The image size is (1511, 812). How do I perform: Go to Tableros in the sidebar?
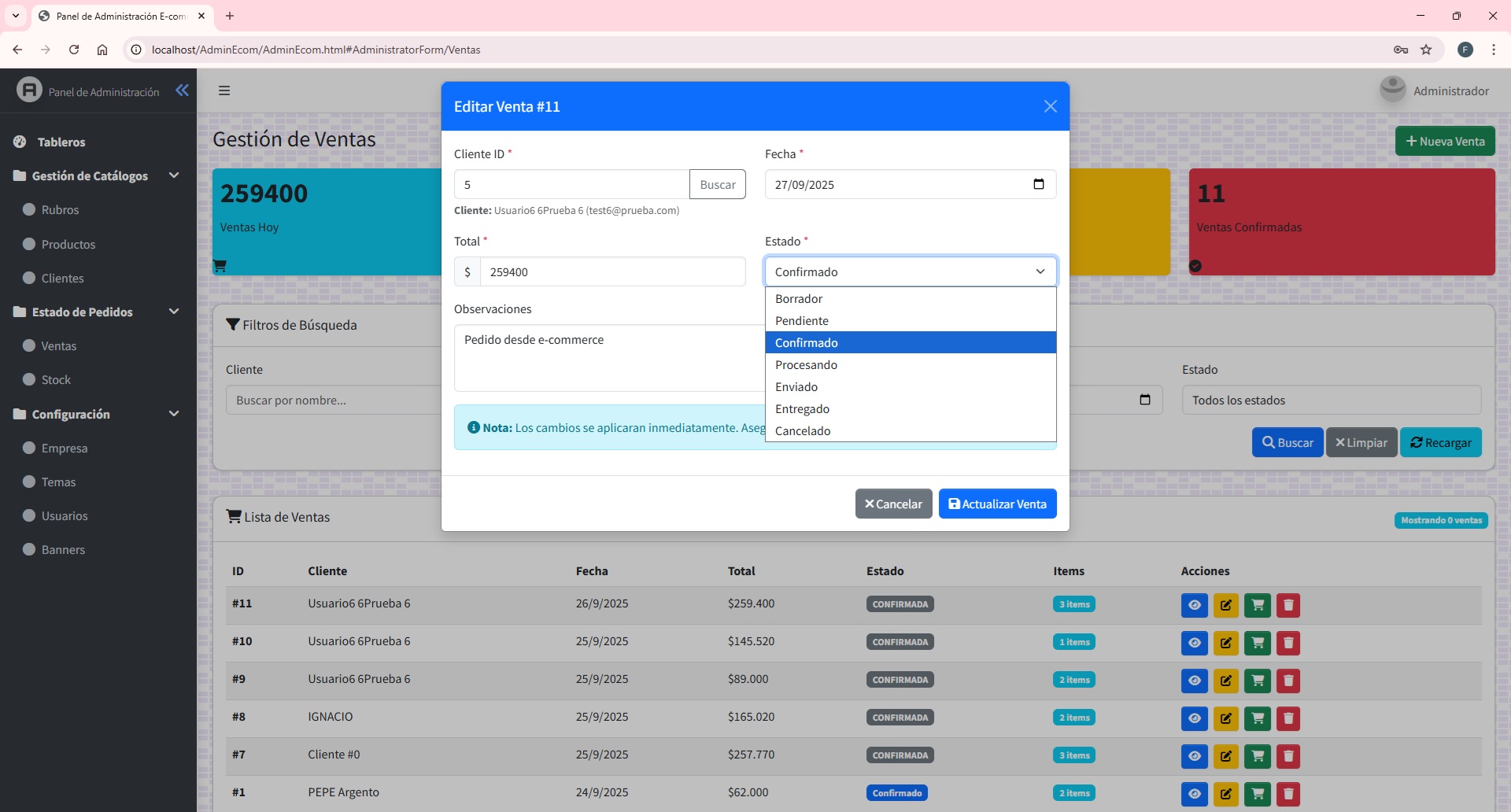click(x=61, y=142)
